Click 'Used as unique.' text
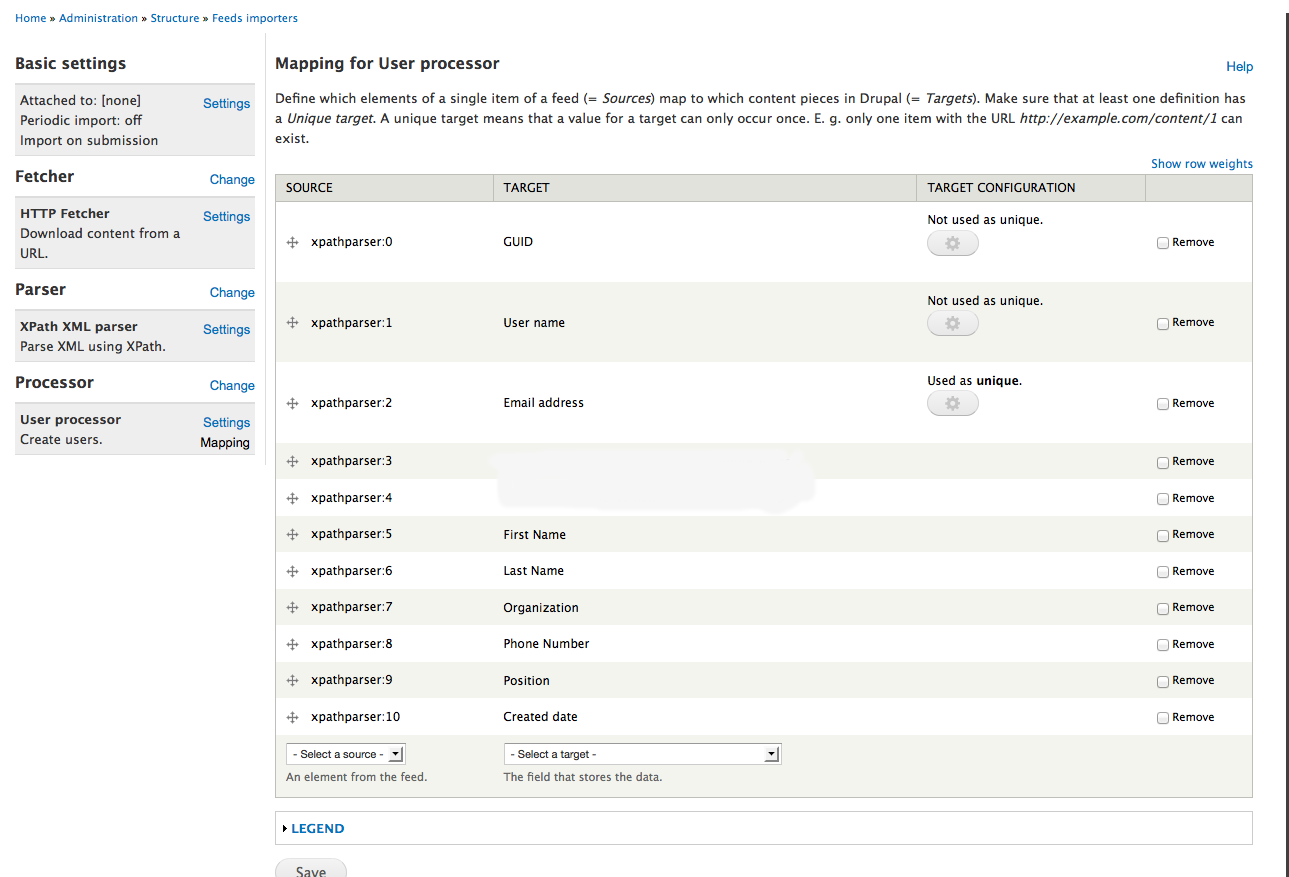The image size is (1289, 877). coord(974,380)
